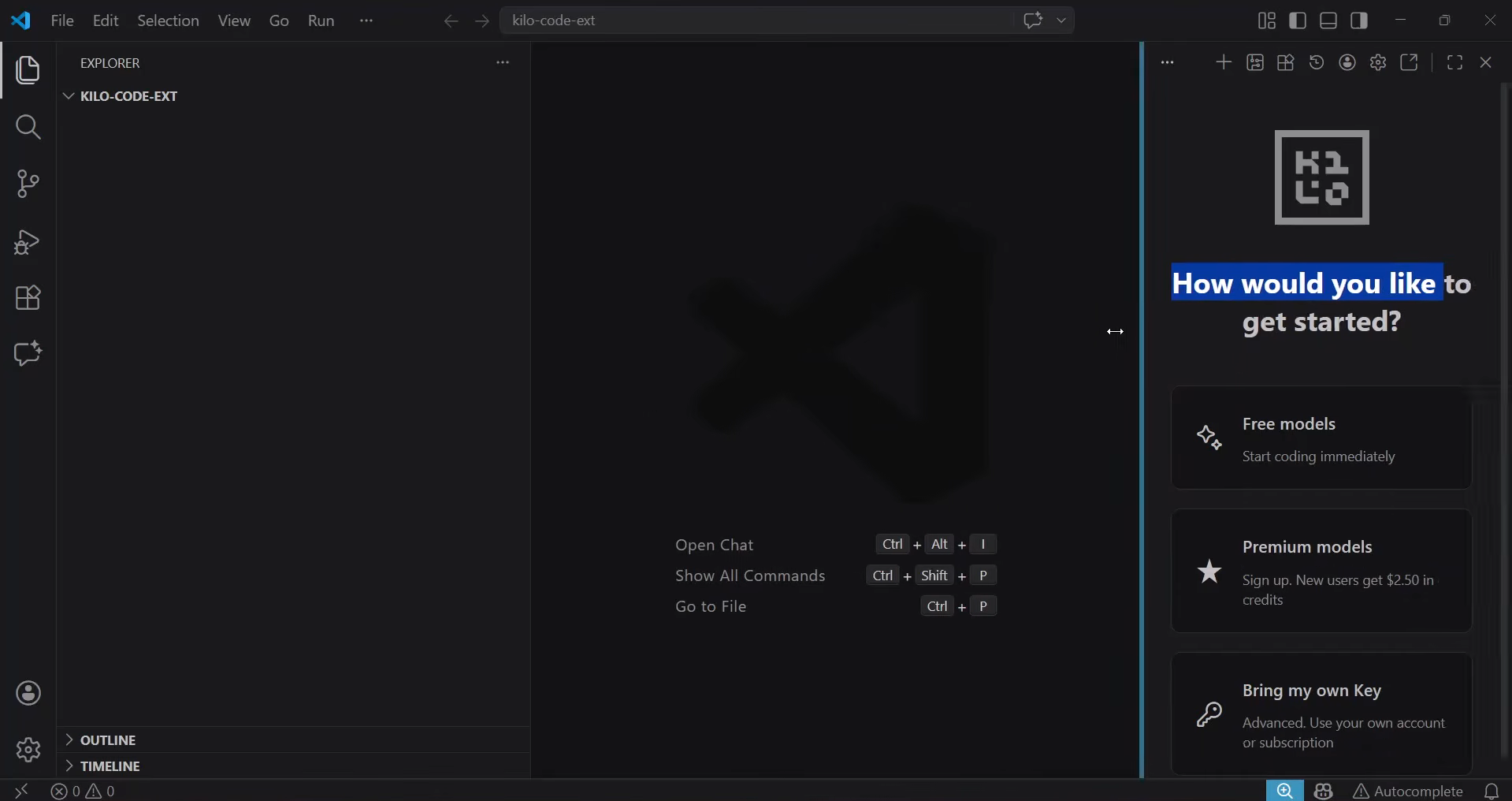The width and height of the screenshot is (1512, 801).
Task: Open the Selection menu
Action: pos(168,20)
